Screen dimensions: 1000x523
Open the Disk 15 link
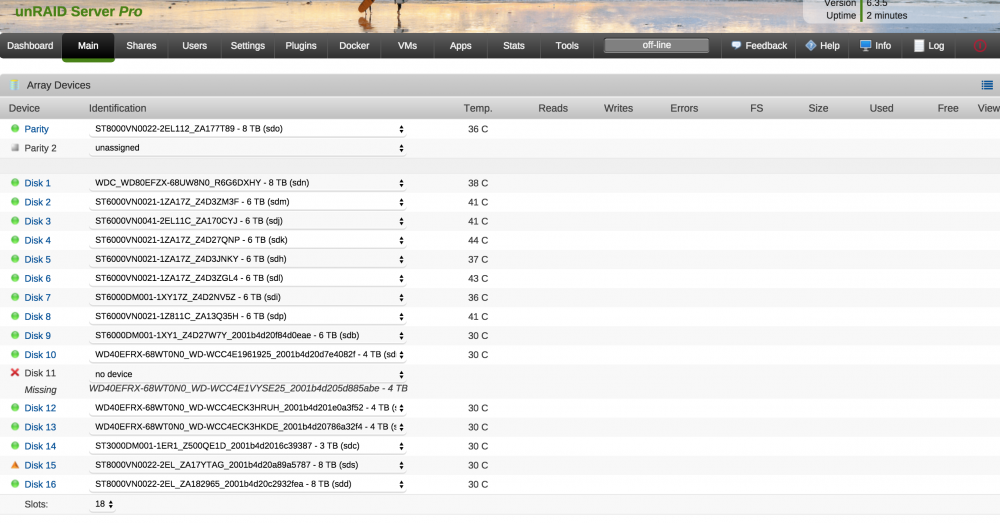point(40,466)
